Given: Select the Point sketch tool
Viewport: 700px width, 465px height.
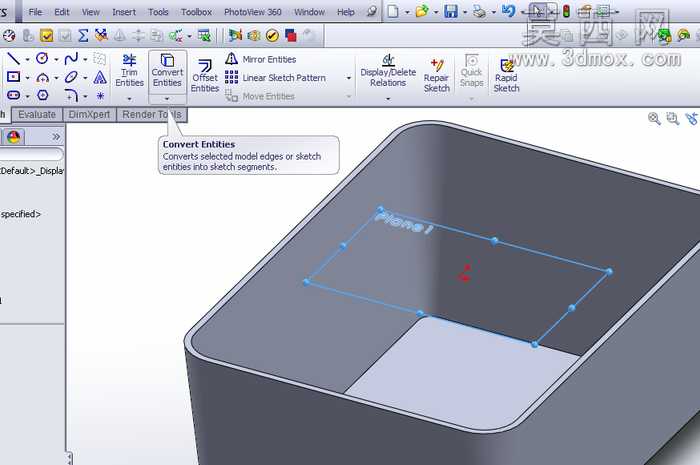Looking at the screenshot, I should tap(100, 95).
